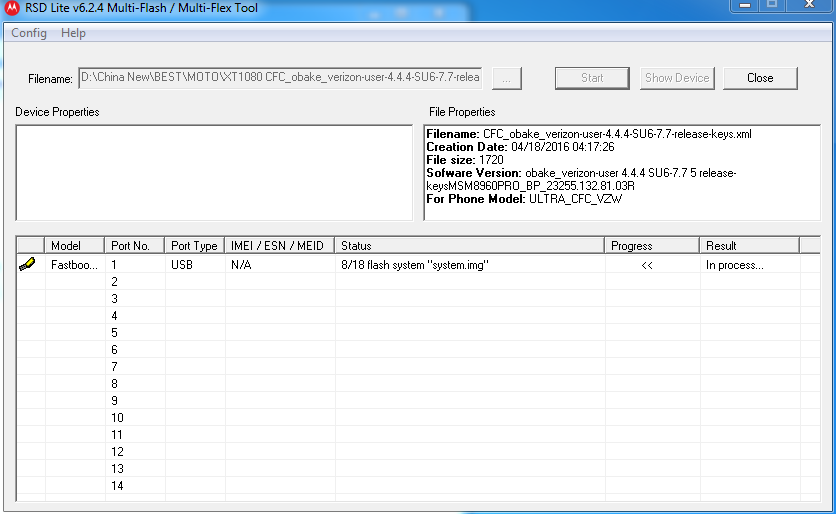Select the Fastboot device row status text
836x514 pixels.
click(414, 265)
